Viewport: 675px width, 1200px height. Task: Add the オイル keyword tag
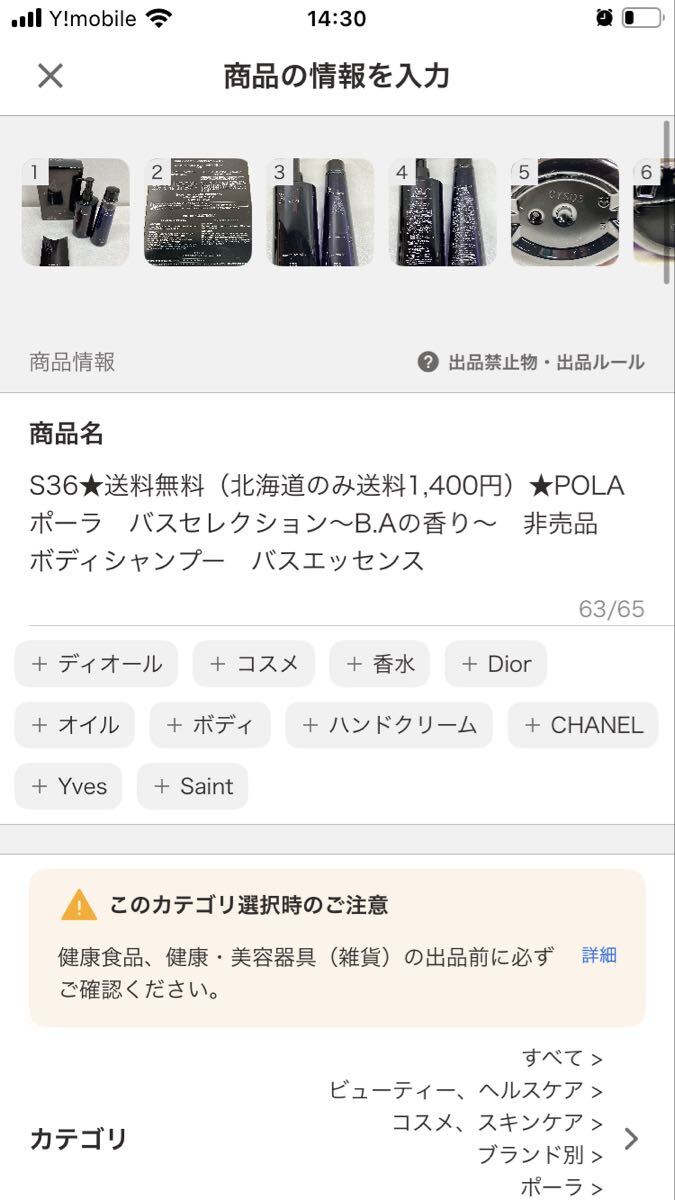coord(75,725)
